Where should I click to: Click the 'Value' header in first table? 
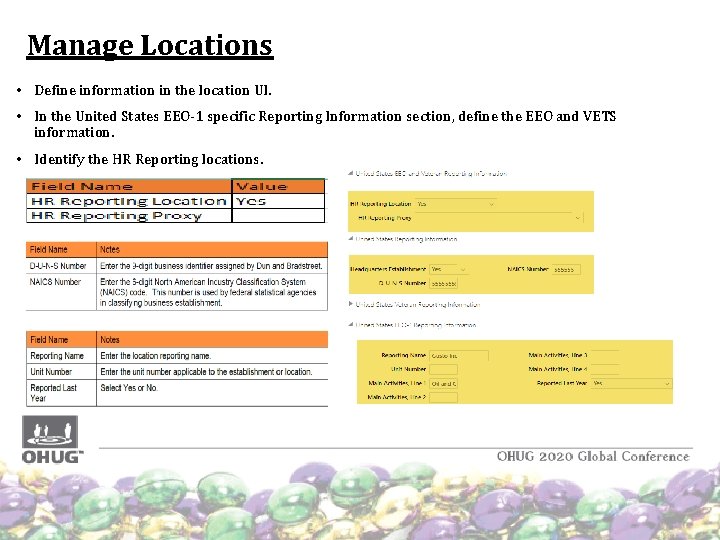pos(279,186)
